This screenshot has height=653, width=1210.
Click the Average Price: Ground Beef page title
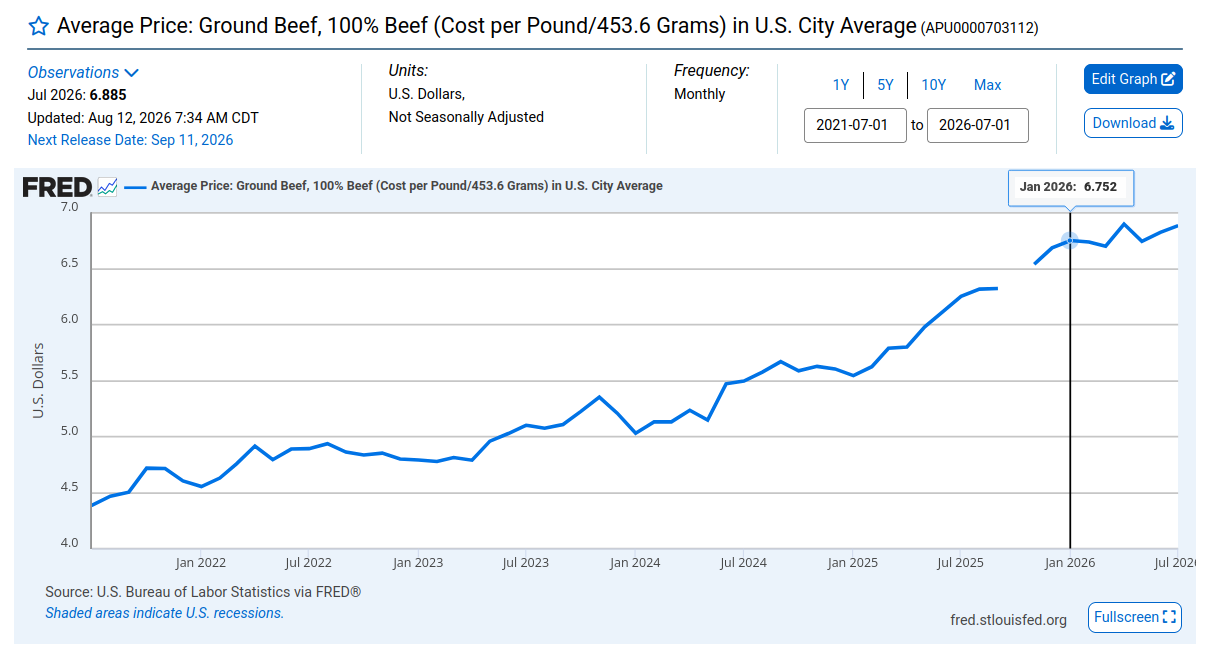pos(487,26)
